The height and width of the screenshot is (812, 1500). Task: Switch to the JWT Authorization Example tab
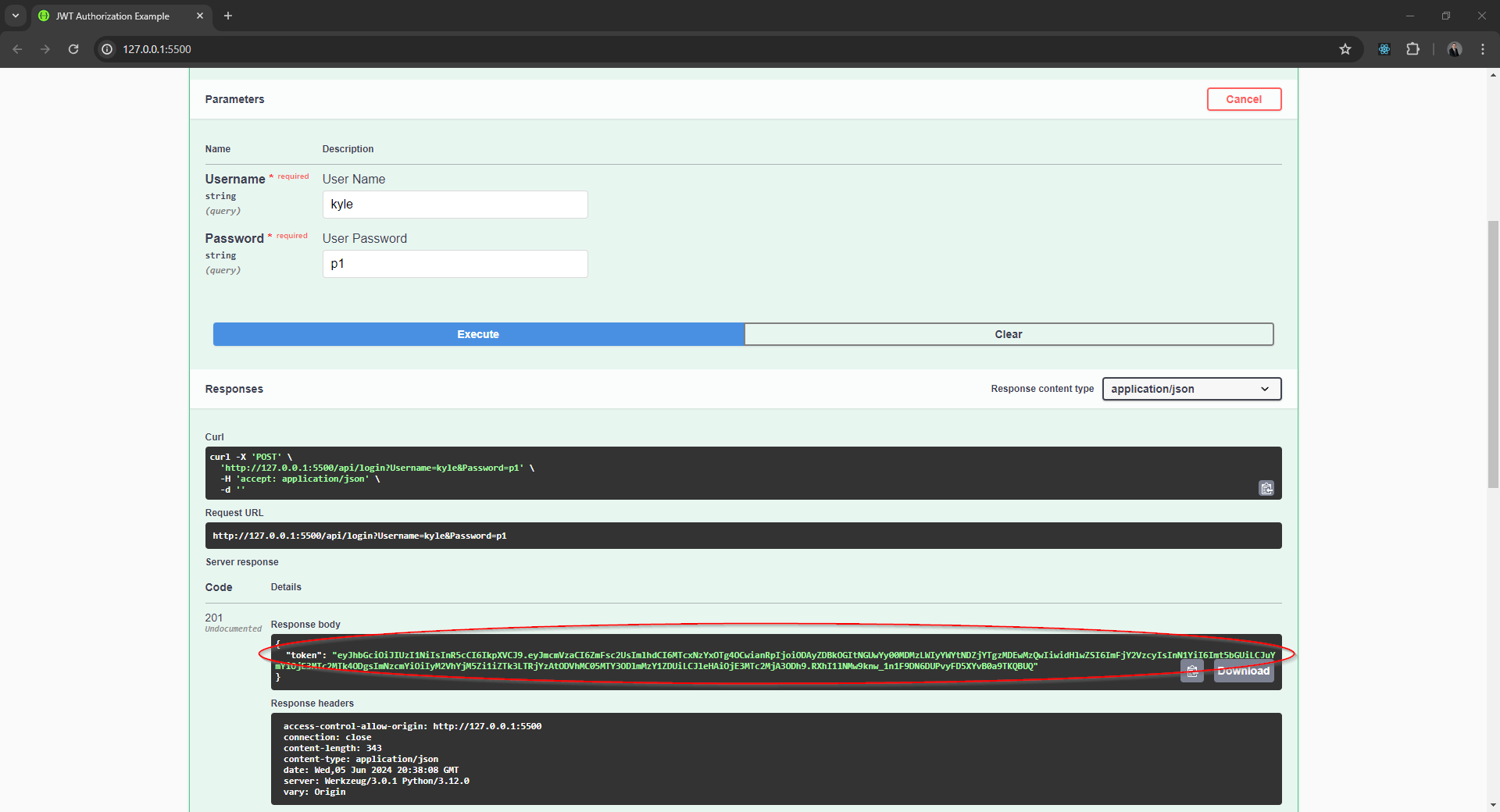[x=113, y=16]
